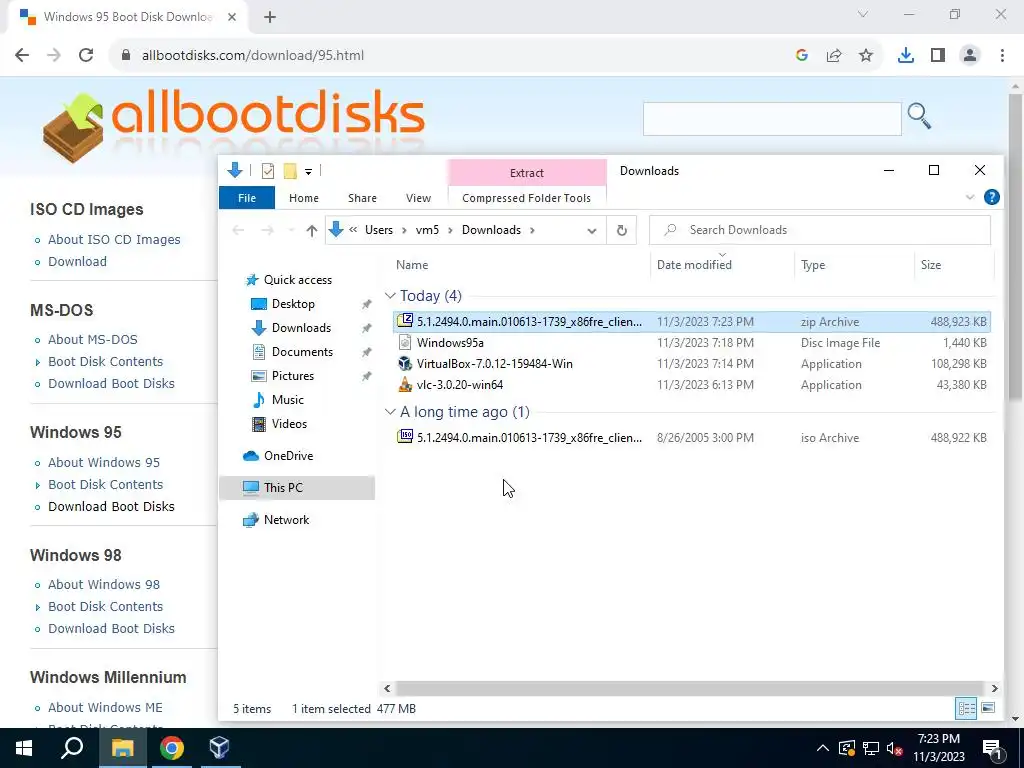Open new Chrome tab
The width and height of the screenshot is (1024, 768).
[270, 17]
